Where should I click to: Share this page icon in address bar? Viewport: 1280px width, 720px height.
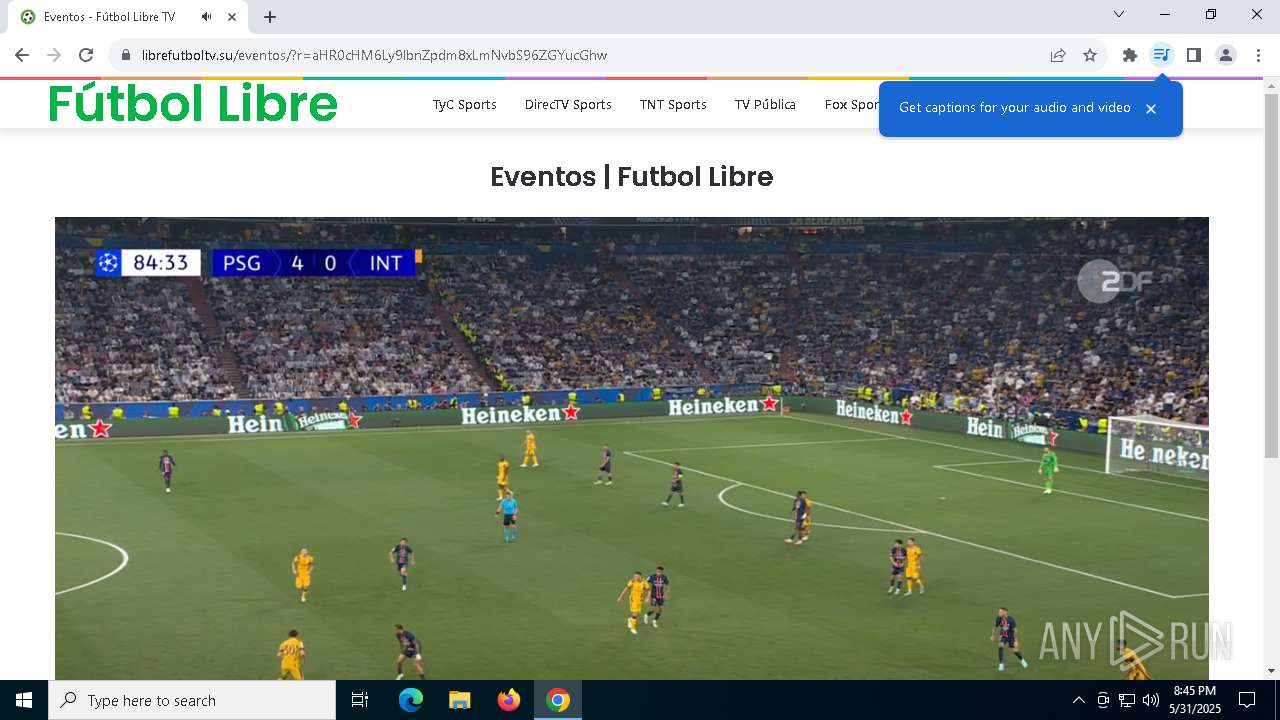(1058, 55)
